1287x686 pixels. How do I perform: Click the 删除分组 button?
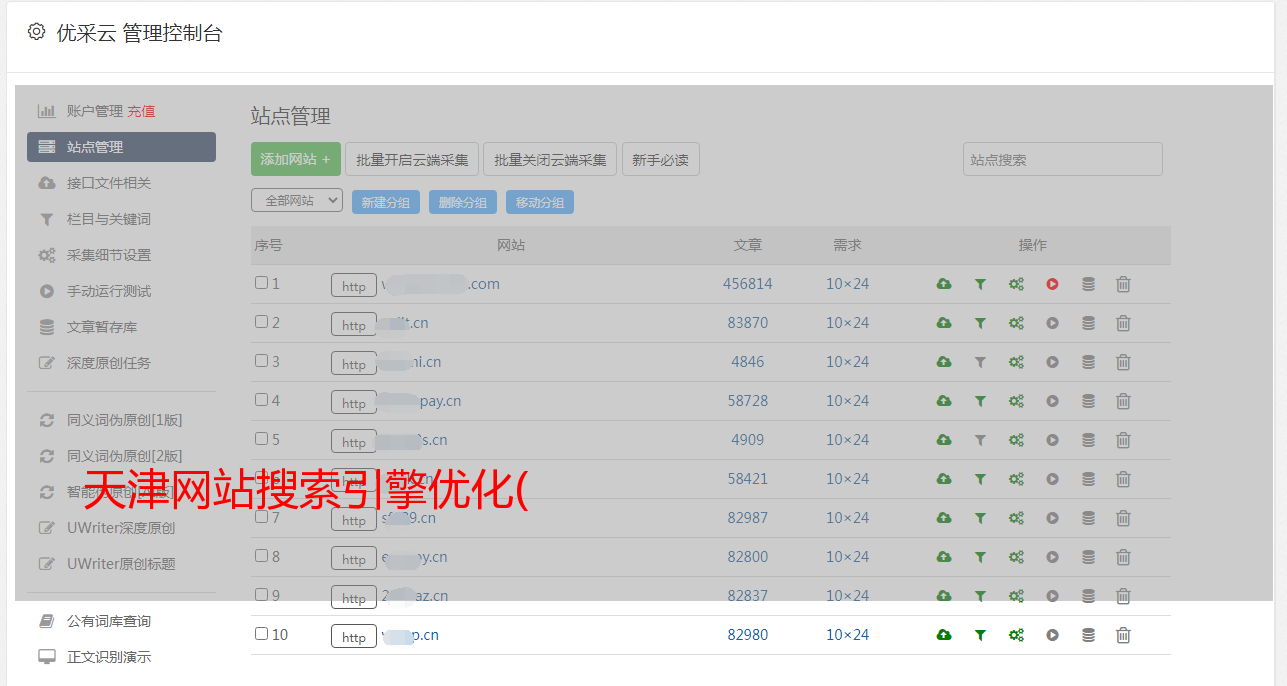463,202
